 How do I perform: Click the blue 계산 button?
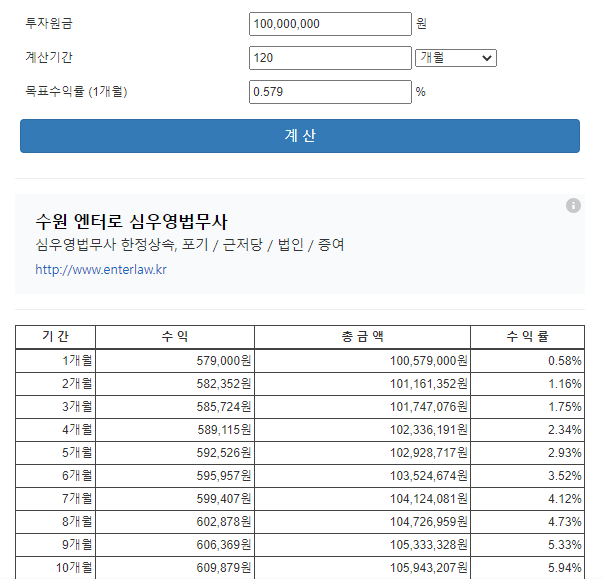[x=300, y=136]
